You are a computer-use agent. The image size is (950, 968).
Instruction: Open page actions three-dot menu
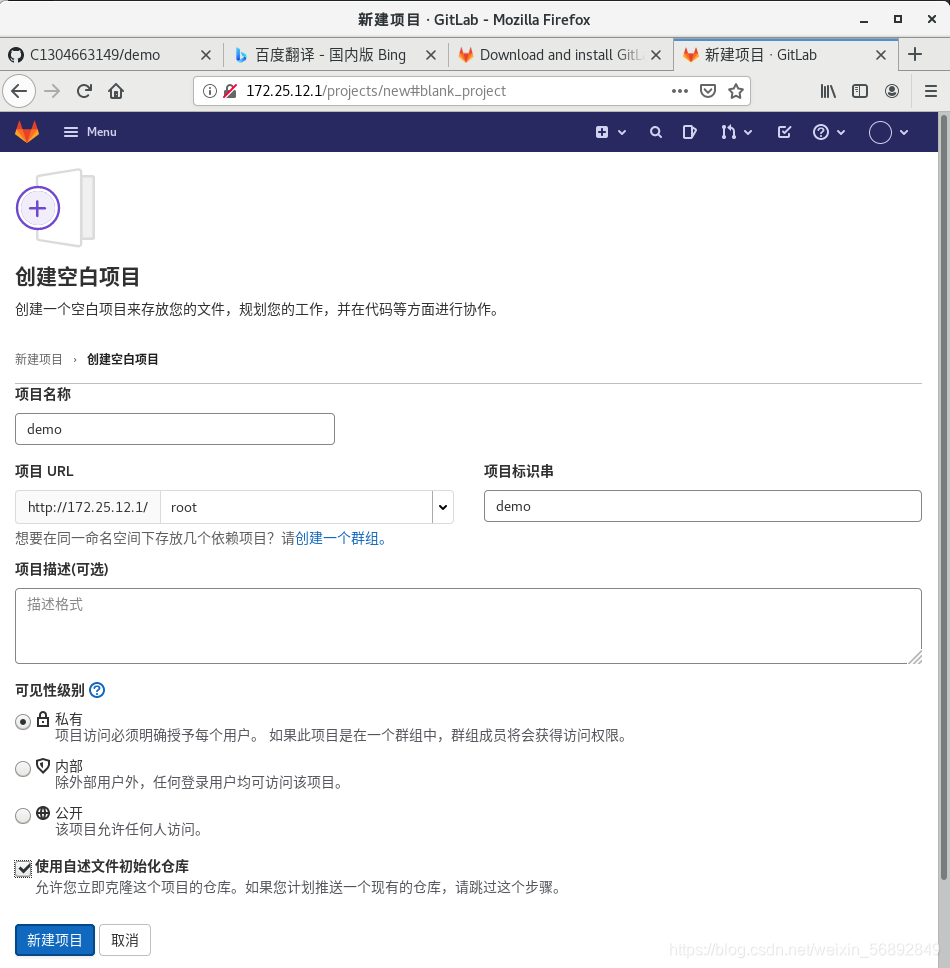[680, 91]
